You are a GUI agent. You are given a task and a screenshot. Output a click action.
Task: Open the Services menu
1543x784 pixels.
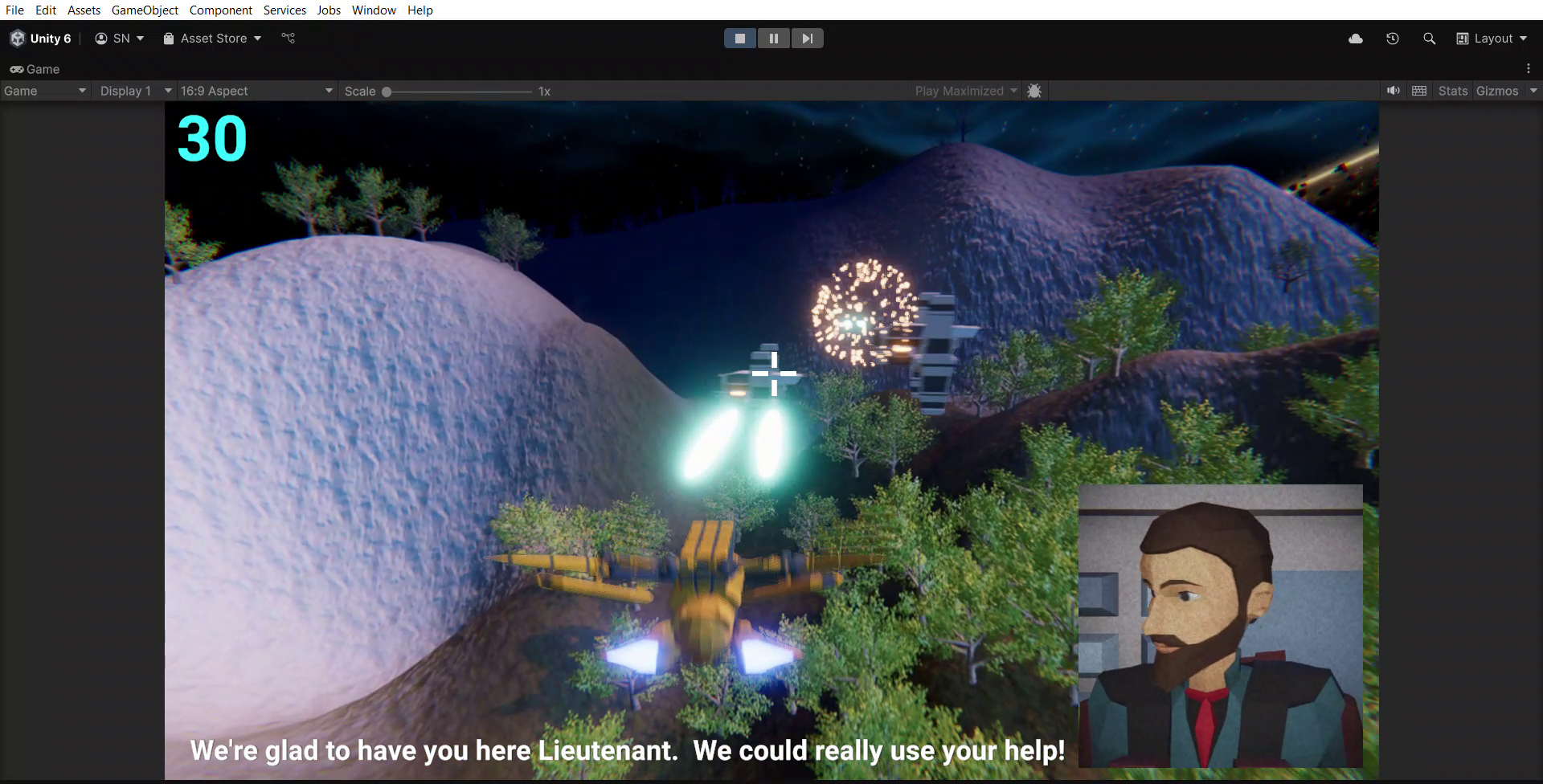click(x=284, y=10)
